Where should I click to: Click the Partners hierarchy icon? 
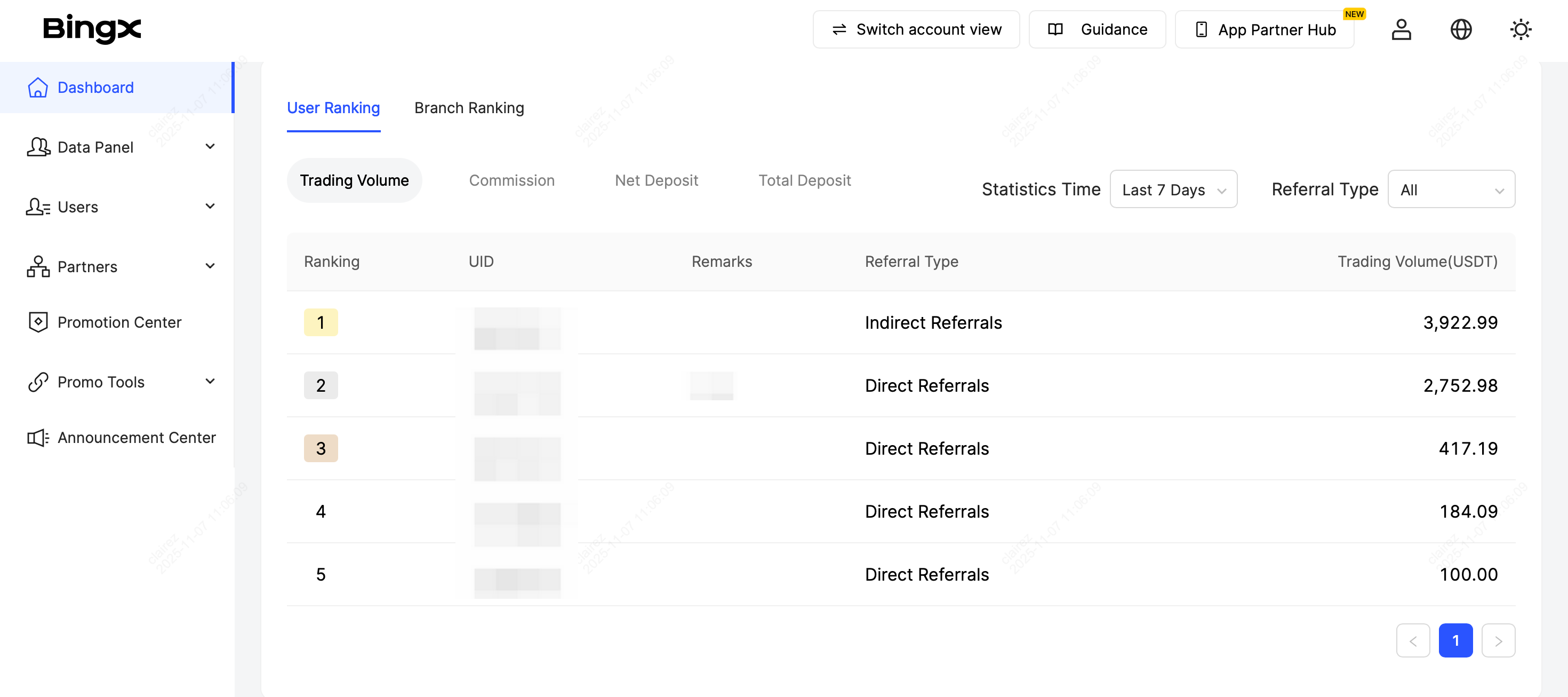(x=38, y=267)
